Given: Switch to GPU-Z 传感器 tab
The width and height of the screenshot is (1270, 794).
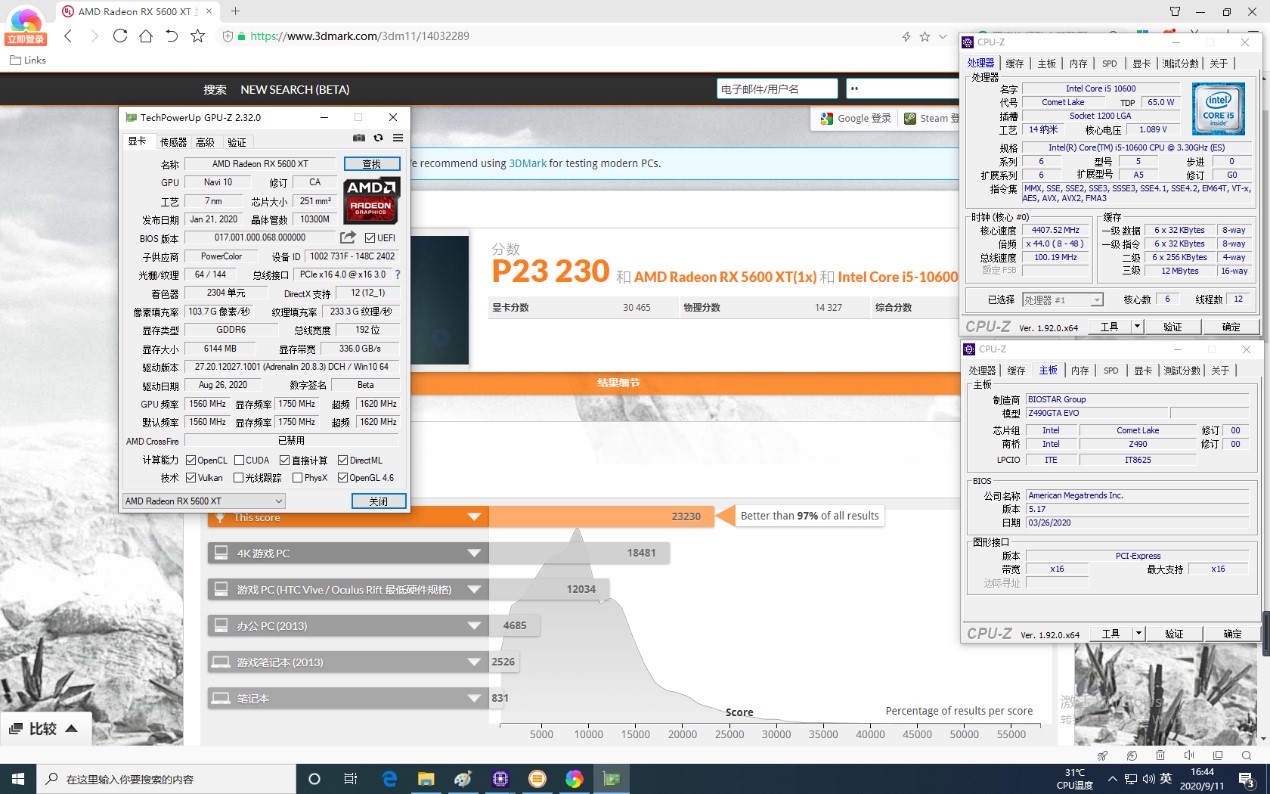Looking at the screenshot, I should tap(173, 142).
